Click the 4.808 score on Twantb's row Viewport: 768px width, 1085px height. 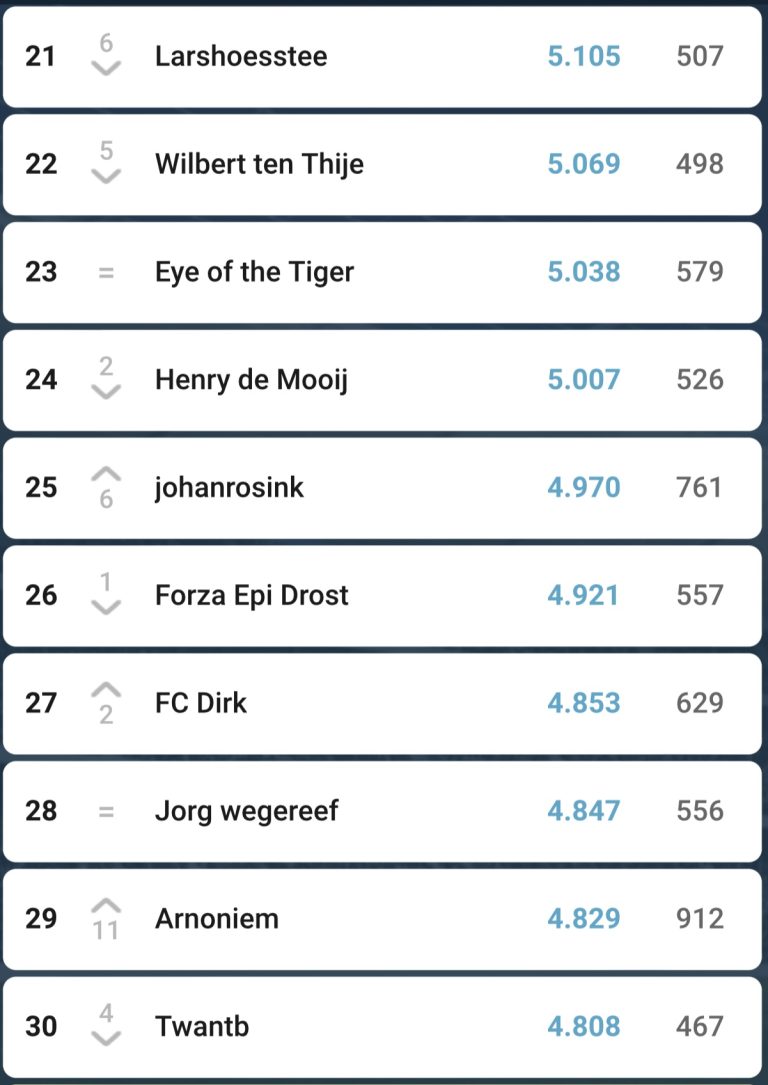pyautogui.click(x=584, y=1027)
